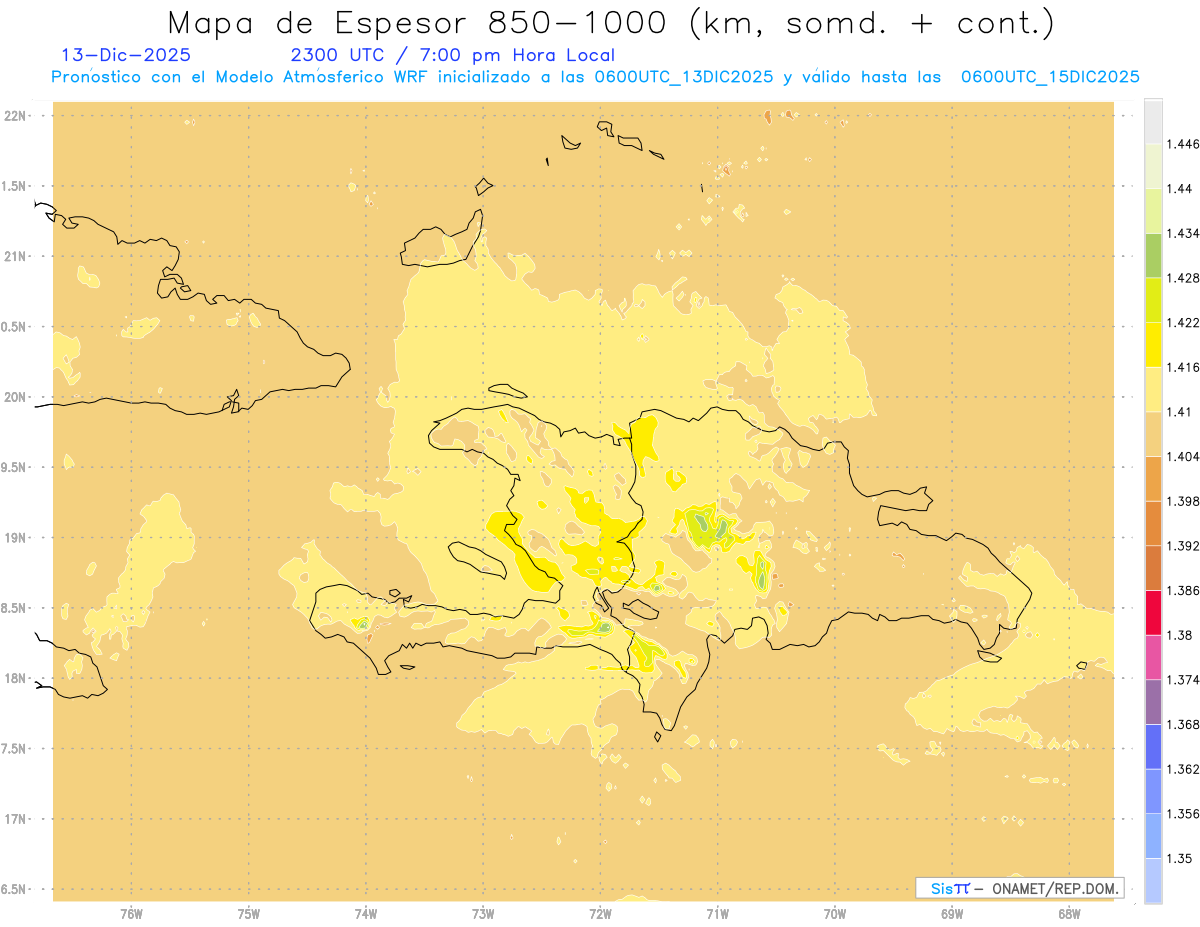Select the pink swatch between 1.374 and 1.38
This screenshot has height=927, width=1200.
pyautogui.click(x=1153, y=657)
